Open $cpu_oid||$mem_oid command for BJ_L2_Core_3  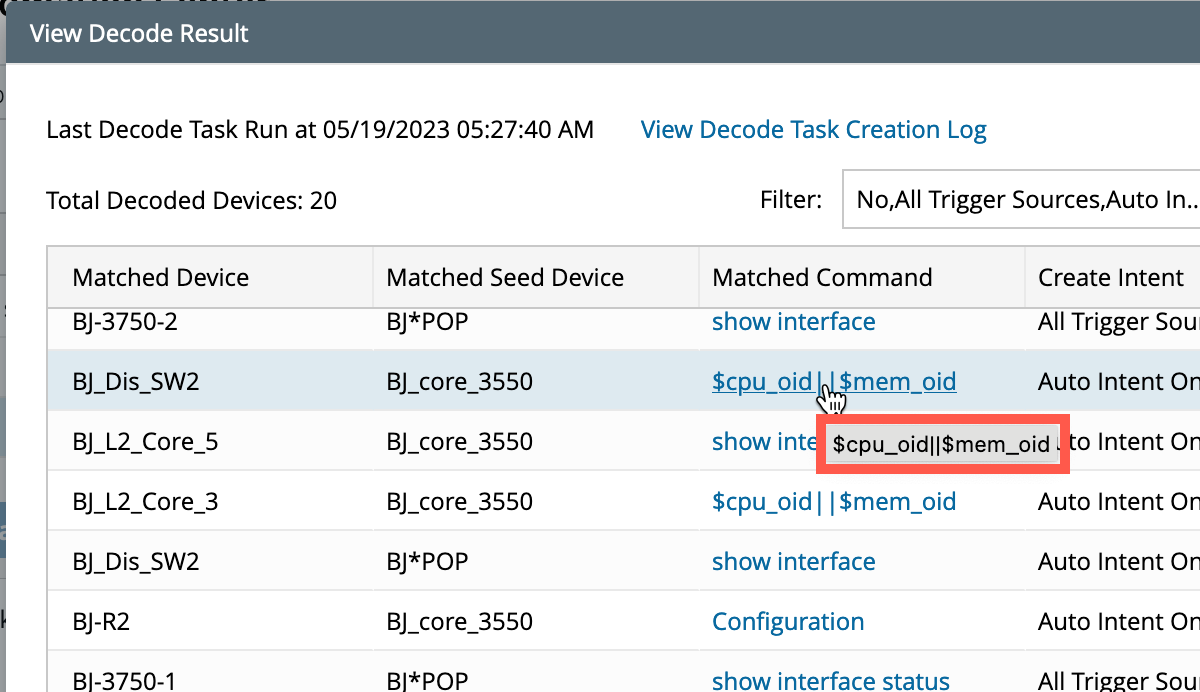coord(834,502)
